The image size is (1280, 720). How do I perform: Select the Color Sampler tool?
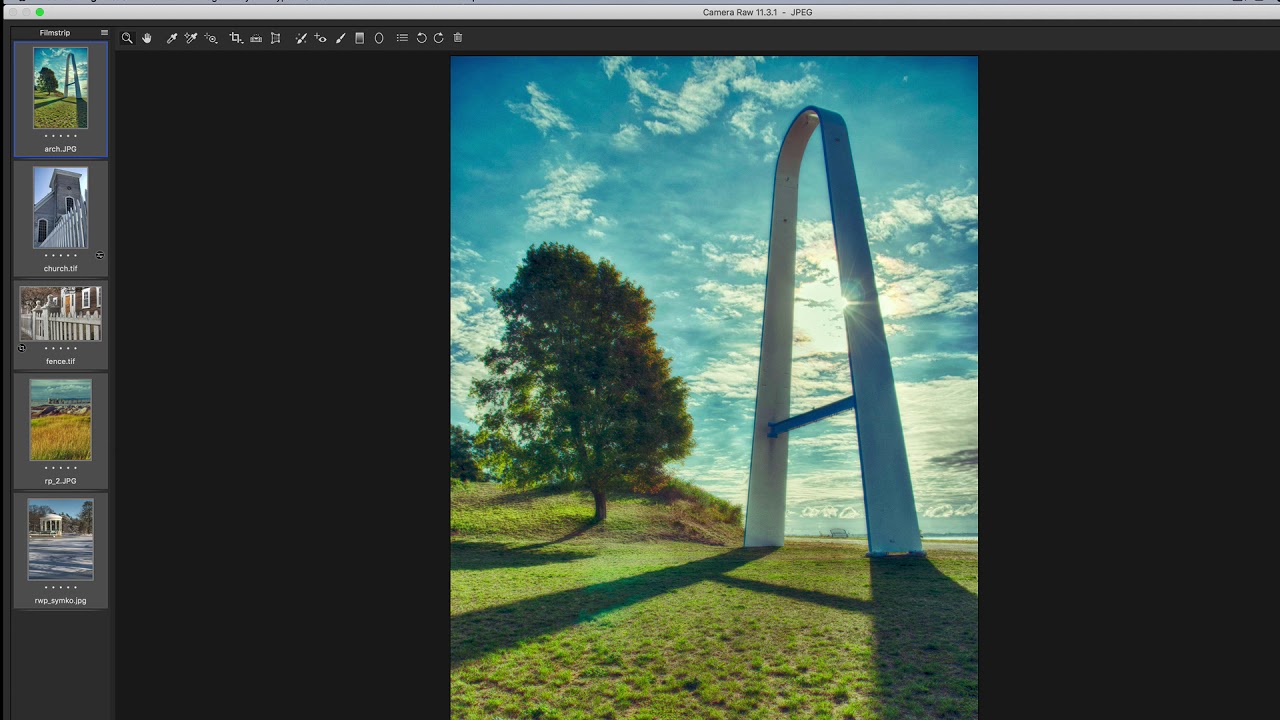(x=191, y=38)
